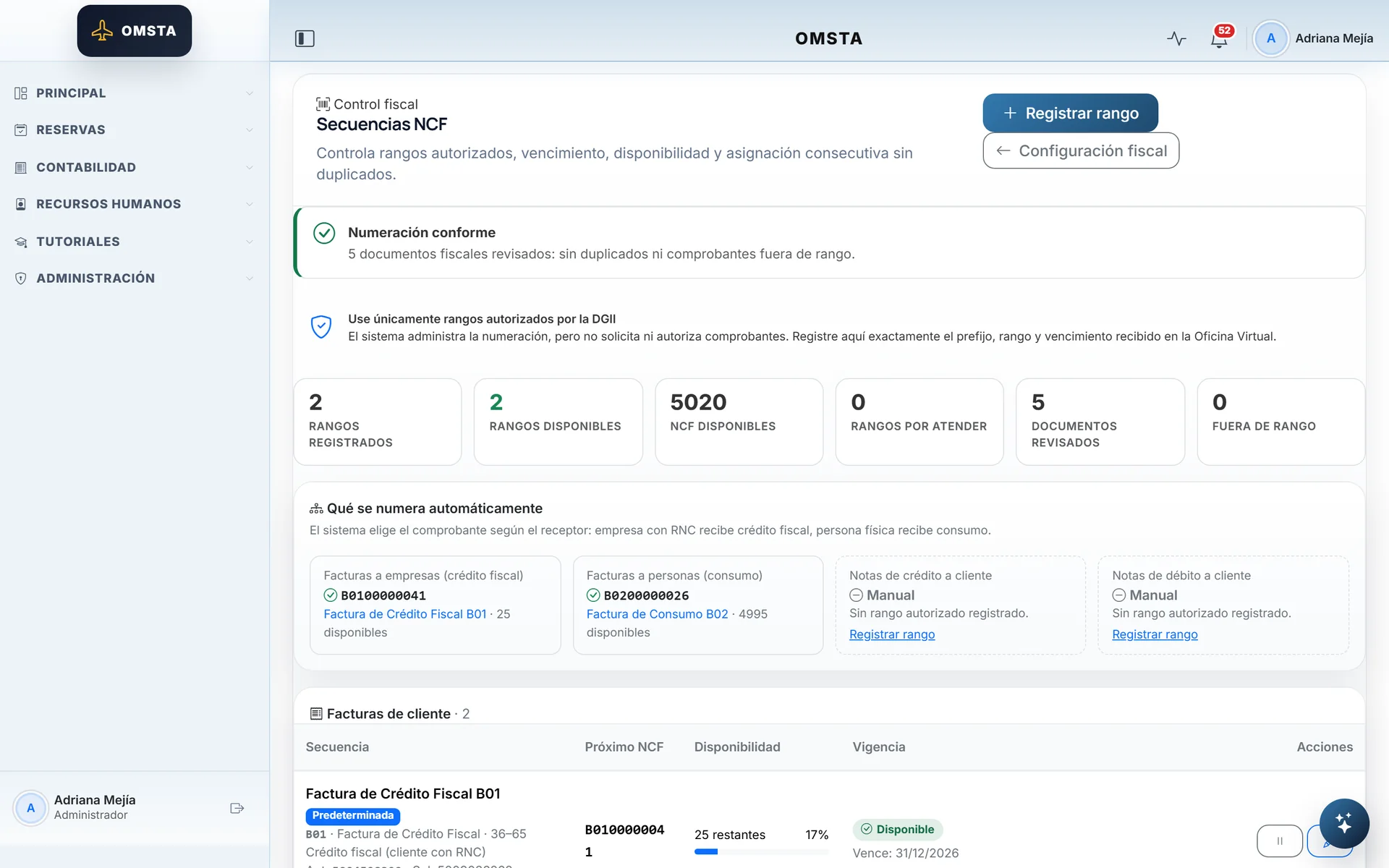Screen dimensions: 1389x868
Task: Expand the ADMINISTRACIÓN menu chevron
Action: (250, 278)
